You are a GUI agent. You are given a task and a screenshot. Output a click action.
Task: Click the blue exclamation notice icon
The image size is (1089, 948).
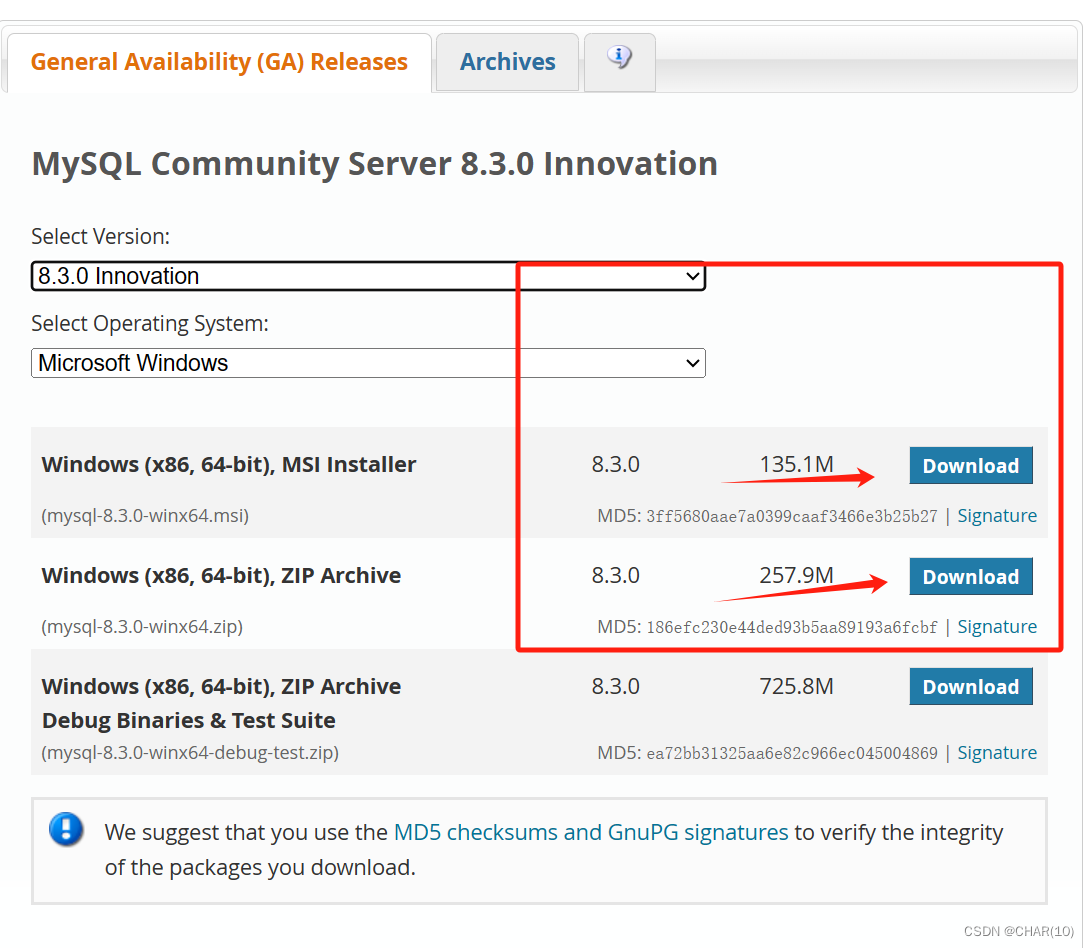click(x=67, y=829)
